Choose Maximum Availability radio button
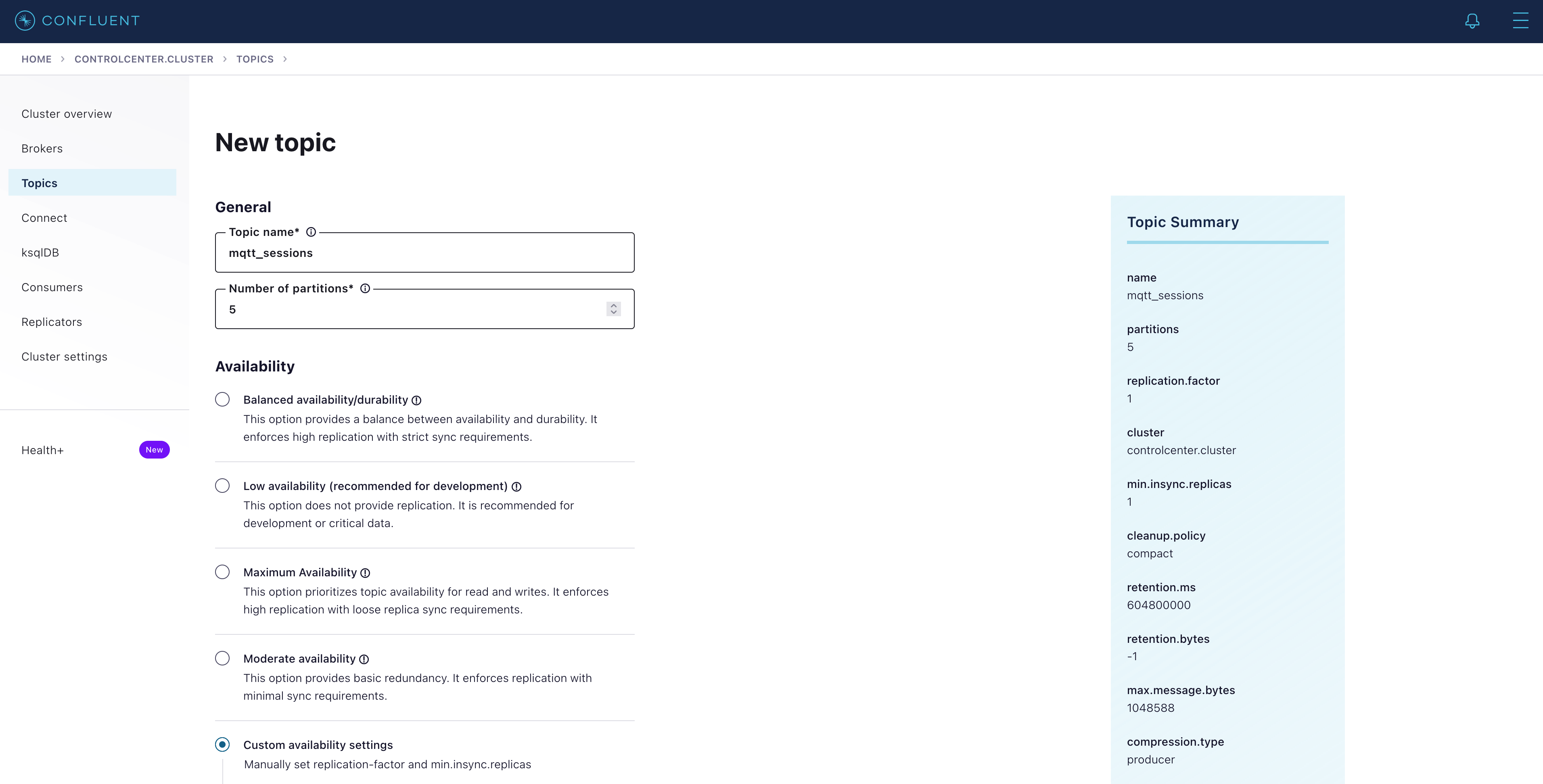 coord(222,571)
